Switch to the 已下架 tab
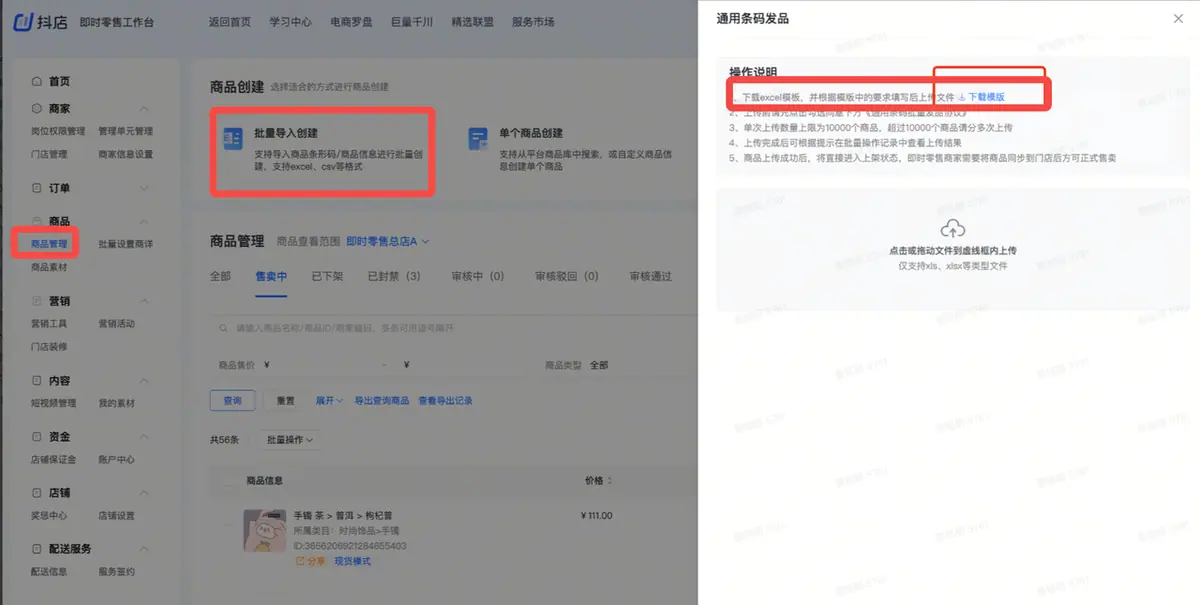The width and height of the screenshot is (1200, 605). pyautogui.click(x=327, y=276)
